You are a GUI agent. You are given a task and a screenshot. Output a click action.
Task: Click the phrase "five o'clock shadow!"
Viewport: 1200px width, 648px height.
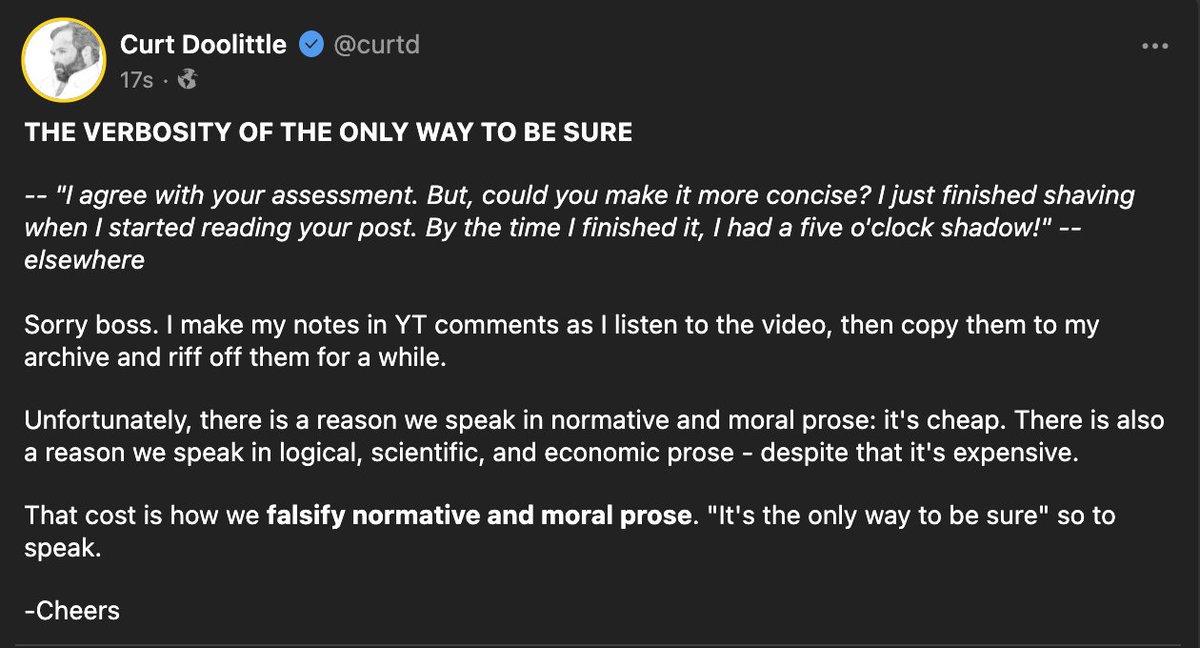tap(981, 226)
